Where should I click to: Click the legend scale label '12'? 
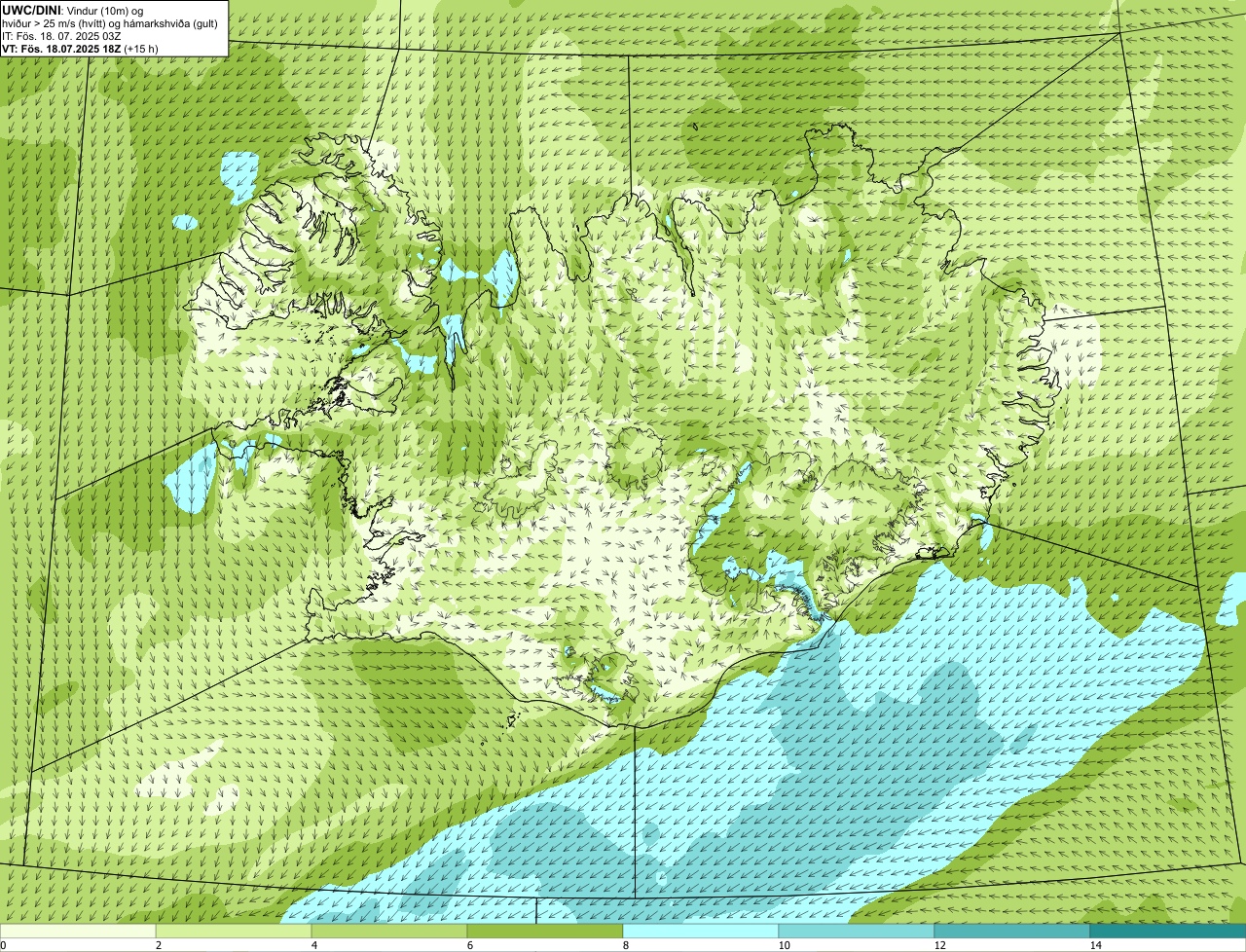tap(939, 945)
